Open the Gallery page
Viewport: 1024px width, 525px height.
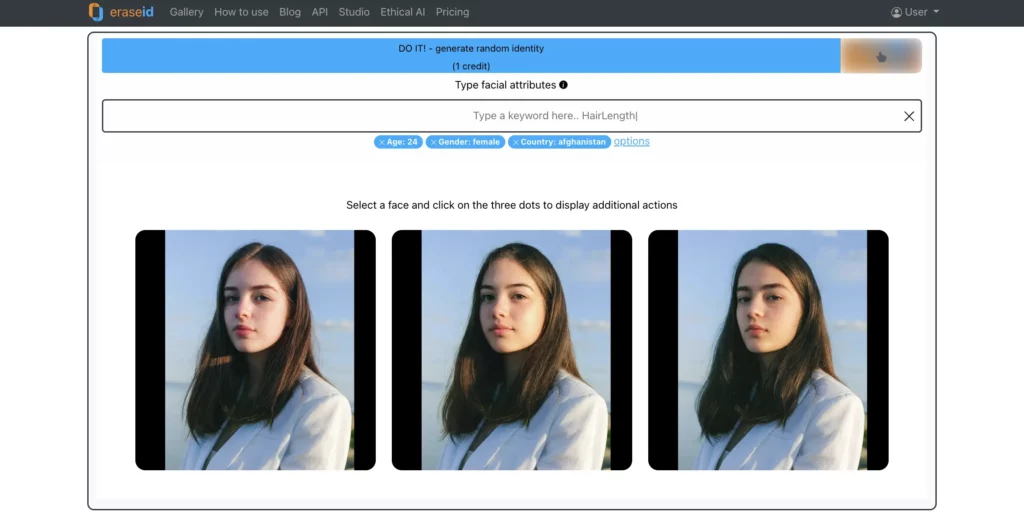coord(186,12)
